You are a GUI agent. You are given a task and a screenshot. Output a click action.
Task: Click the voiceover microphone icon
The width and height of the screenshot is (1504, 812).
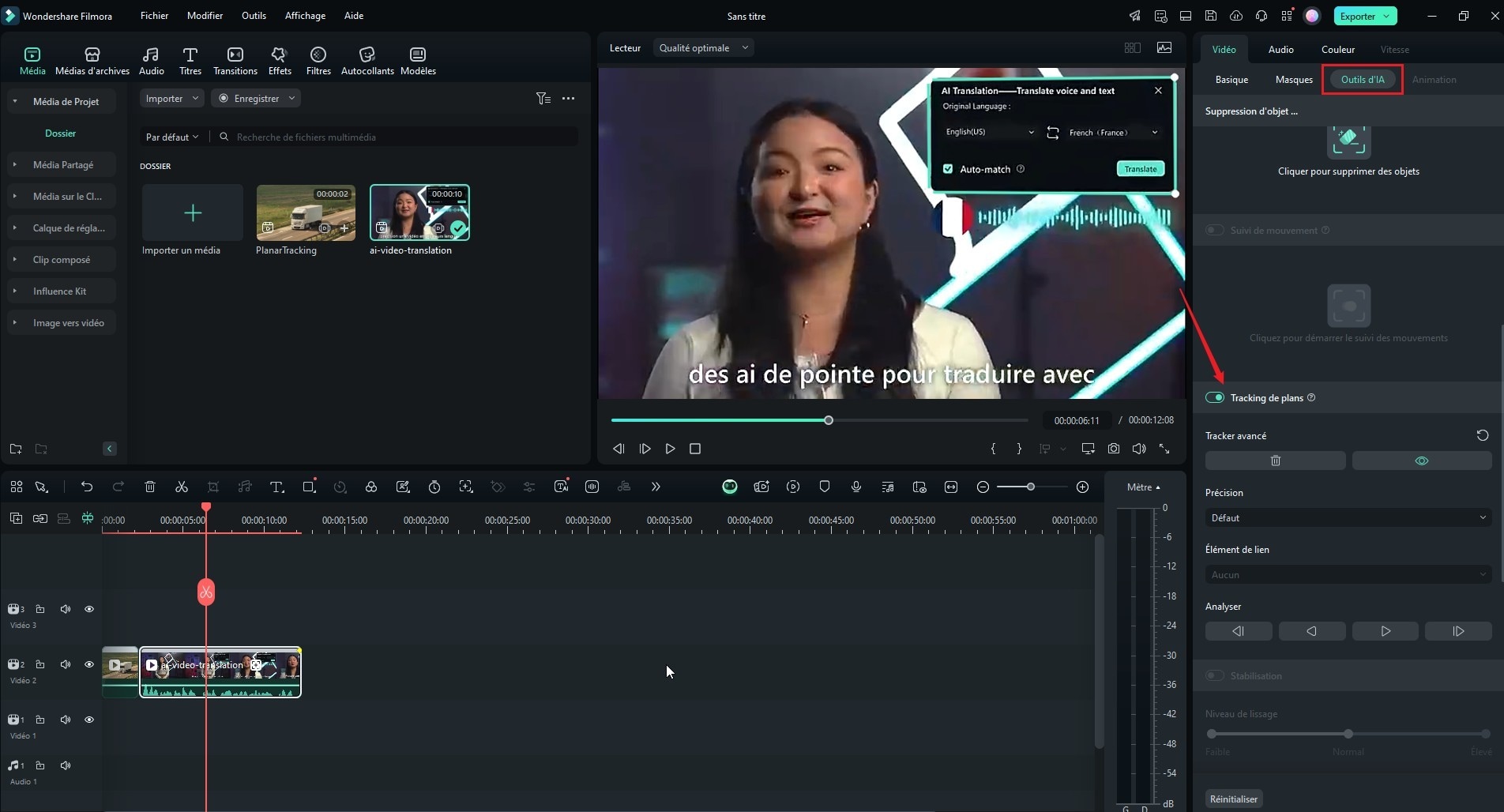(856, 487)
